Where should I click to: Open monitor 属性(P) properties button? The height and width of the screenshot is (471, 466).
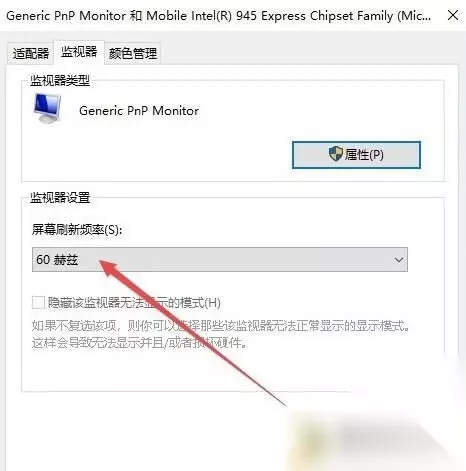tap(356, 155)
